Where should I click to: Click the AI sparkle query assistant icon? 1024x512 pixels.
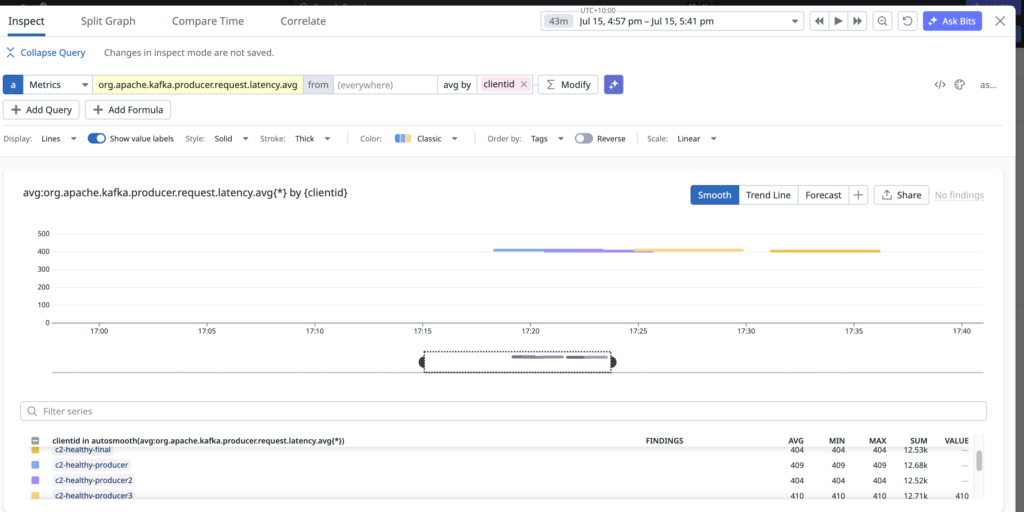tap(613, 84)
